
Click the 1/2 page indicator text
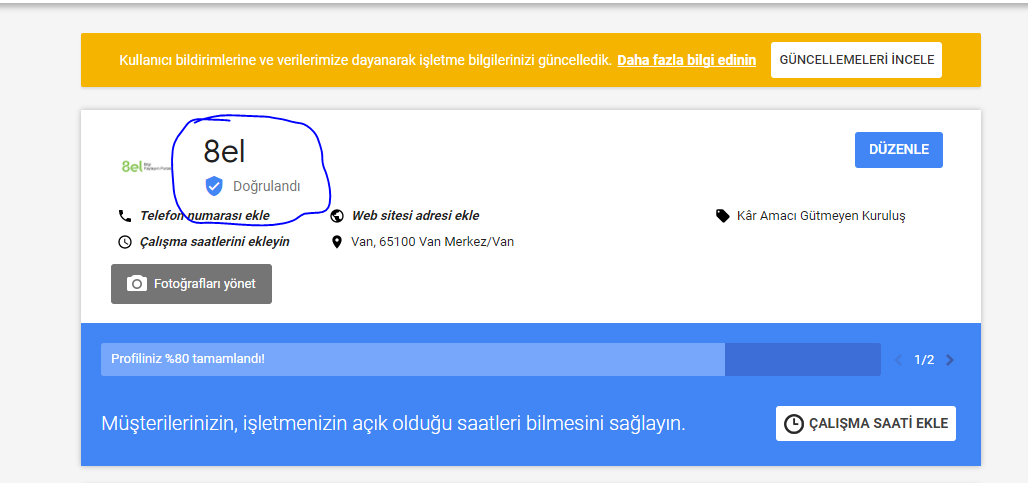coord(924,360)
